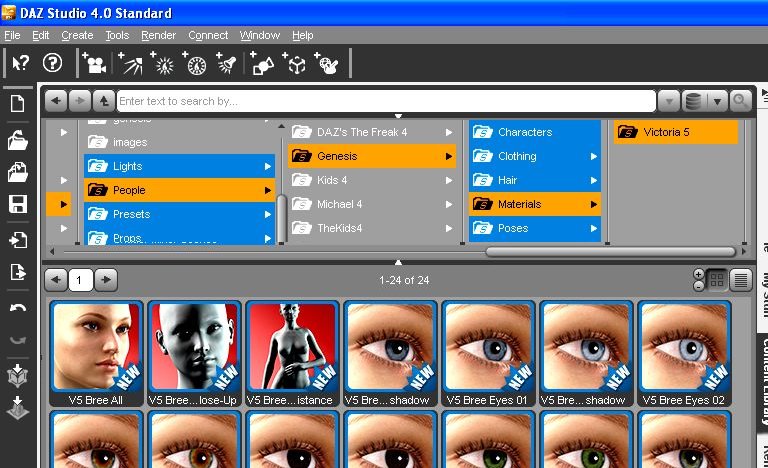Image resolution: width=768 pixels, height=468 pixels.
Task: Open the database search options icon
Action: click(x=693, y=101)
